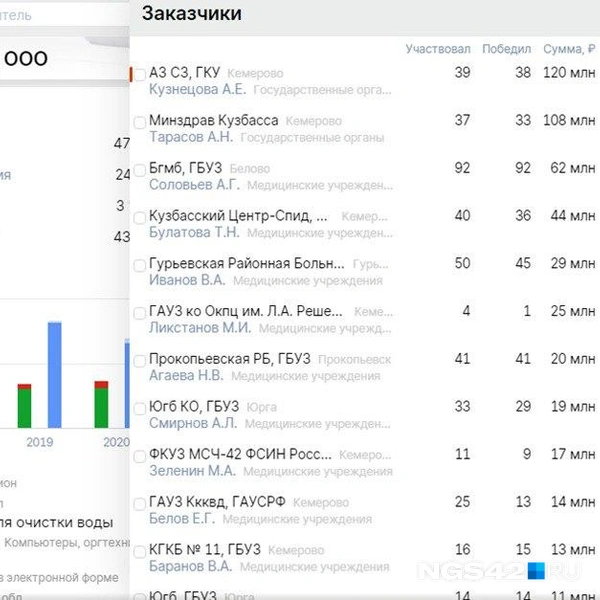
Task: Click 'Юрга' label beside Юргб КО
Action: (262, 407)
